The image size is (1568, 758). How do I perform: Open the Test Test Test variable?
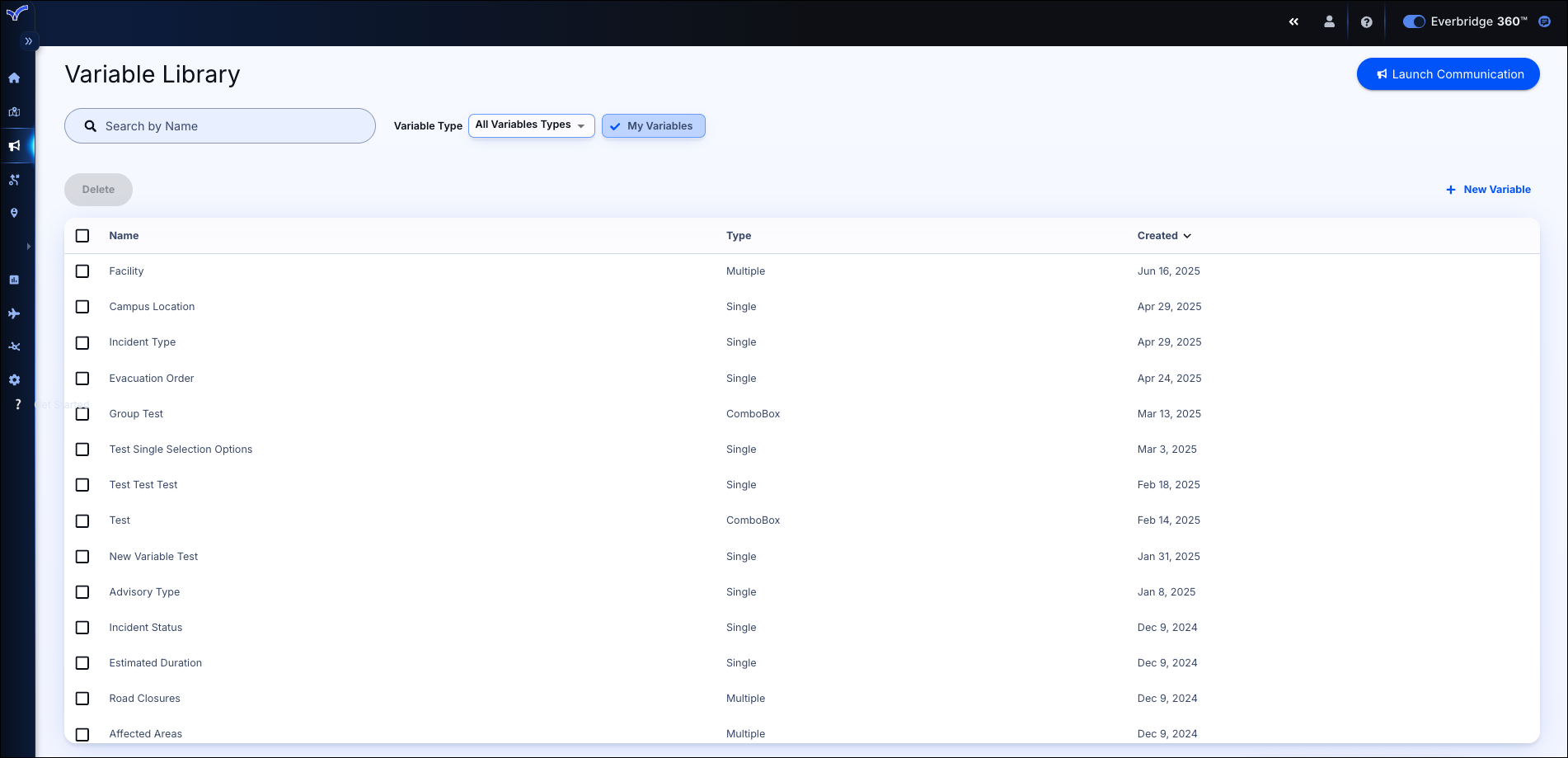(x=143, y=485)
